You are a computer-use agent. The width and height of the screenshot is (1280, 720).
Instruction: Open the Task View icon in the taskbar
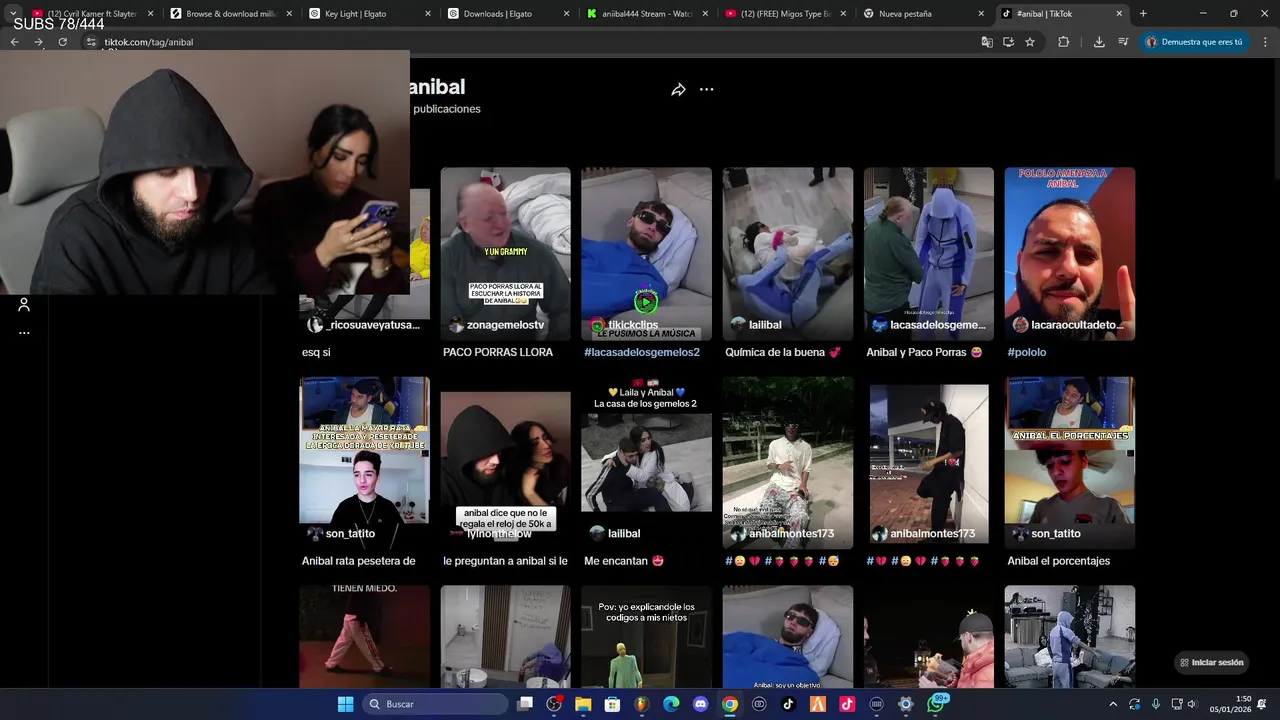(525, 704)
